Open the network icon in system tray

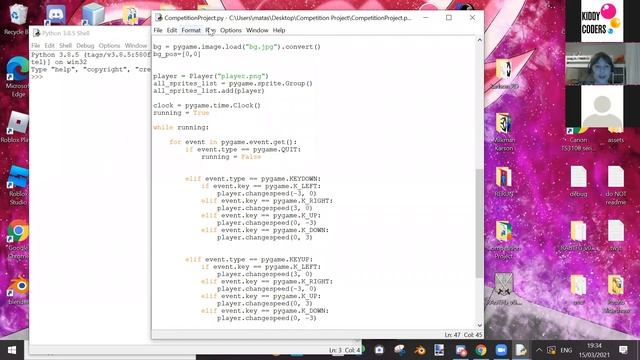(551, 350)
